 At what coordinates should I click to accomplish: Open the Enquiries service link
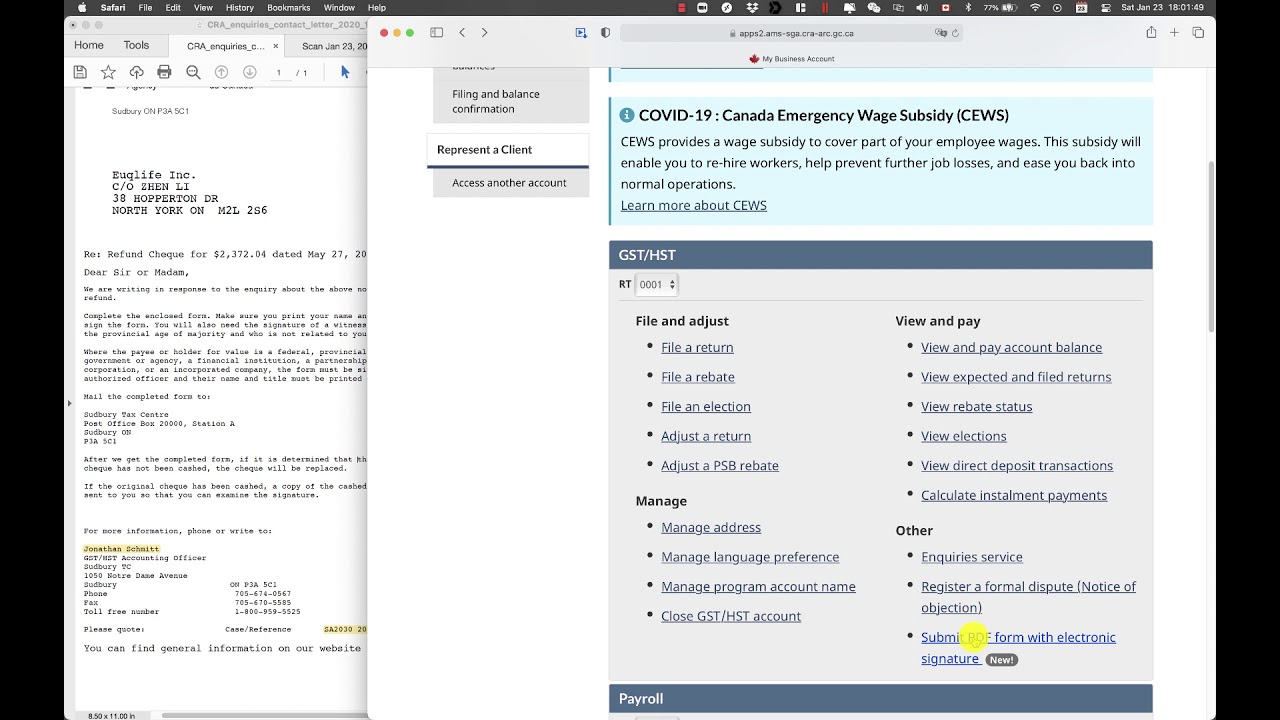pyautogui.click(x=972, y=557)
